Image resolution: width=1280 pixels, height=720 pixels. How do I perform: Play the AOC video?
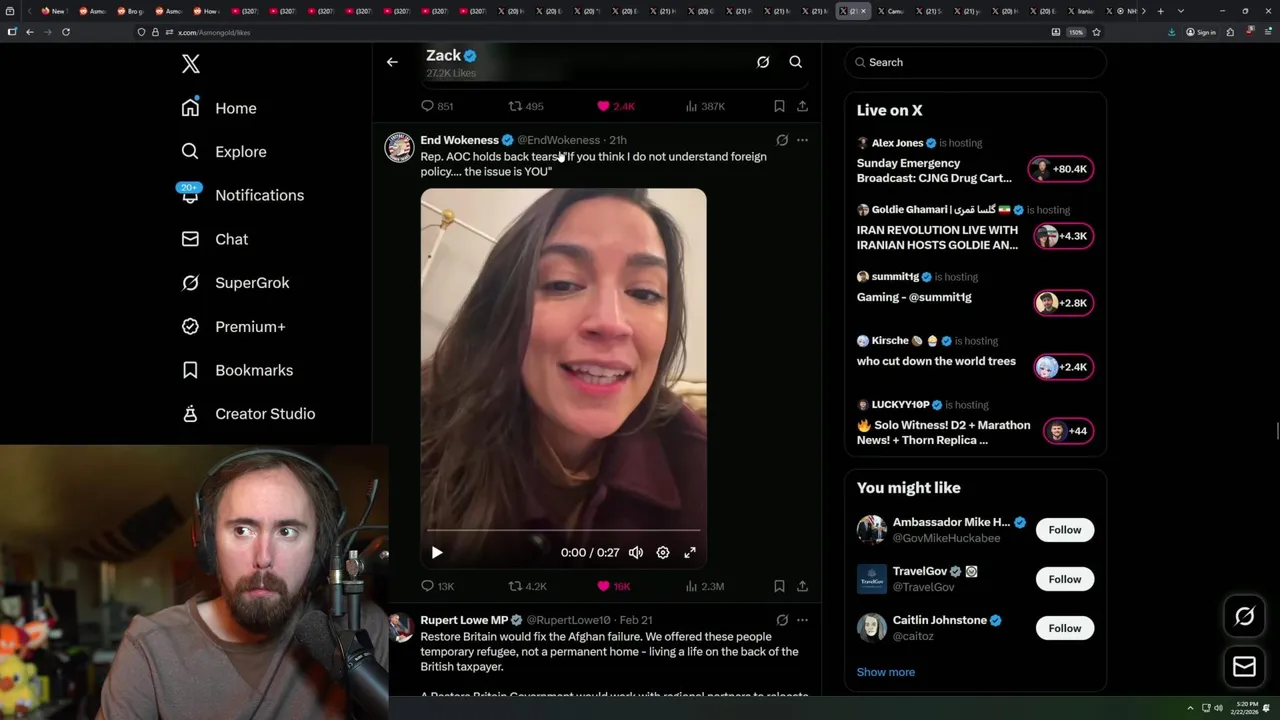pos(437,552)
